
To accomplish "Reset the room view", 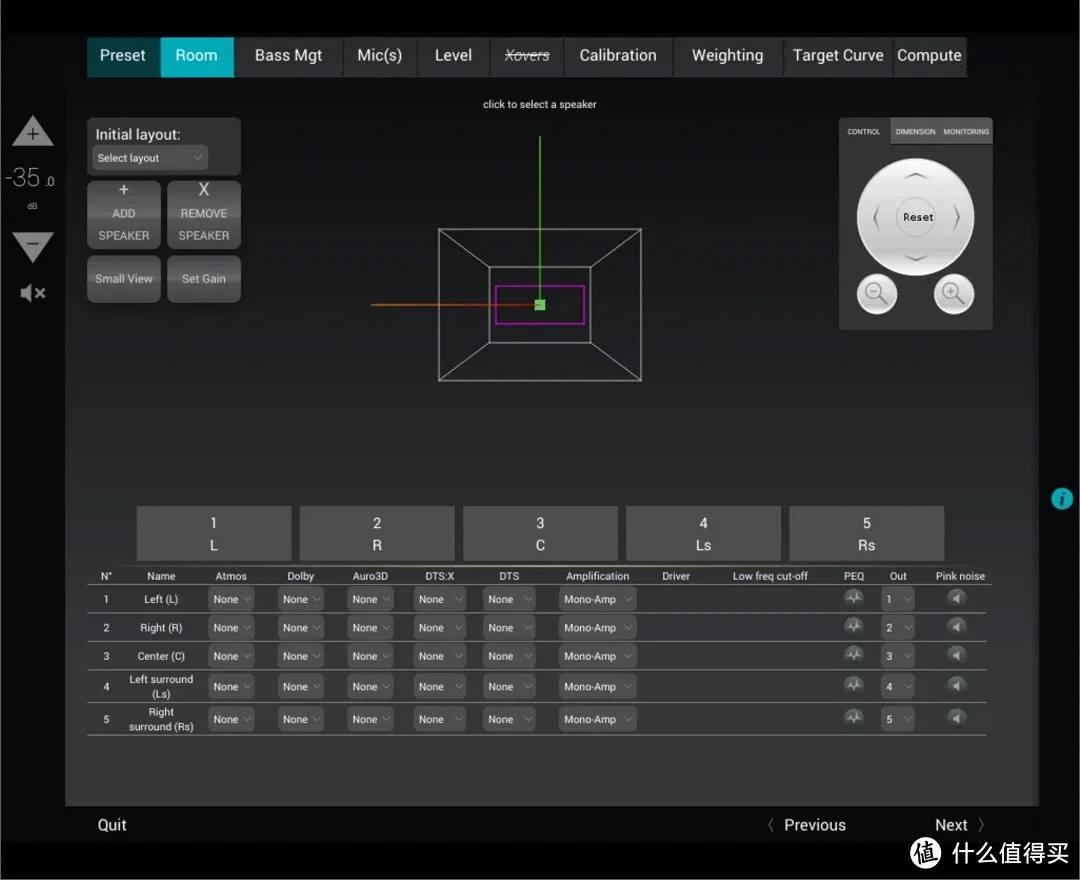I will click(917, 217).
